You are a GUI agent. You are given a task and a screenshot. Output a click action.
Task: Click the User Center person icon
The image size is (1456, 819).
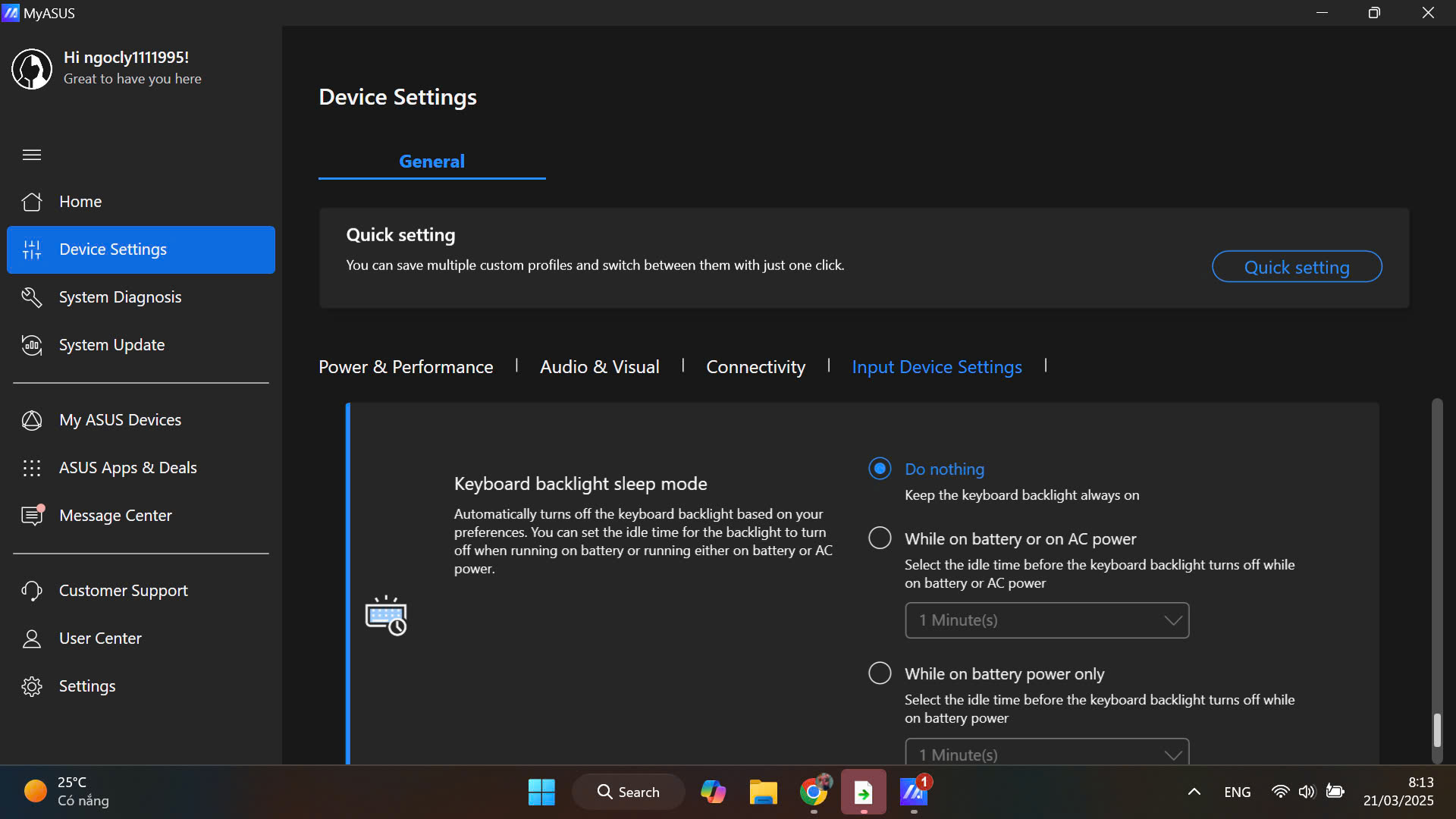[32, 639]
